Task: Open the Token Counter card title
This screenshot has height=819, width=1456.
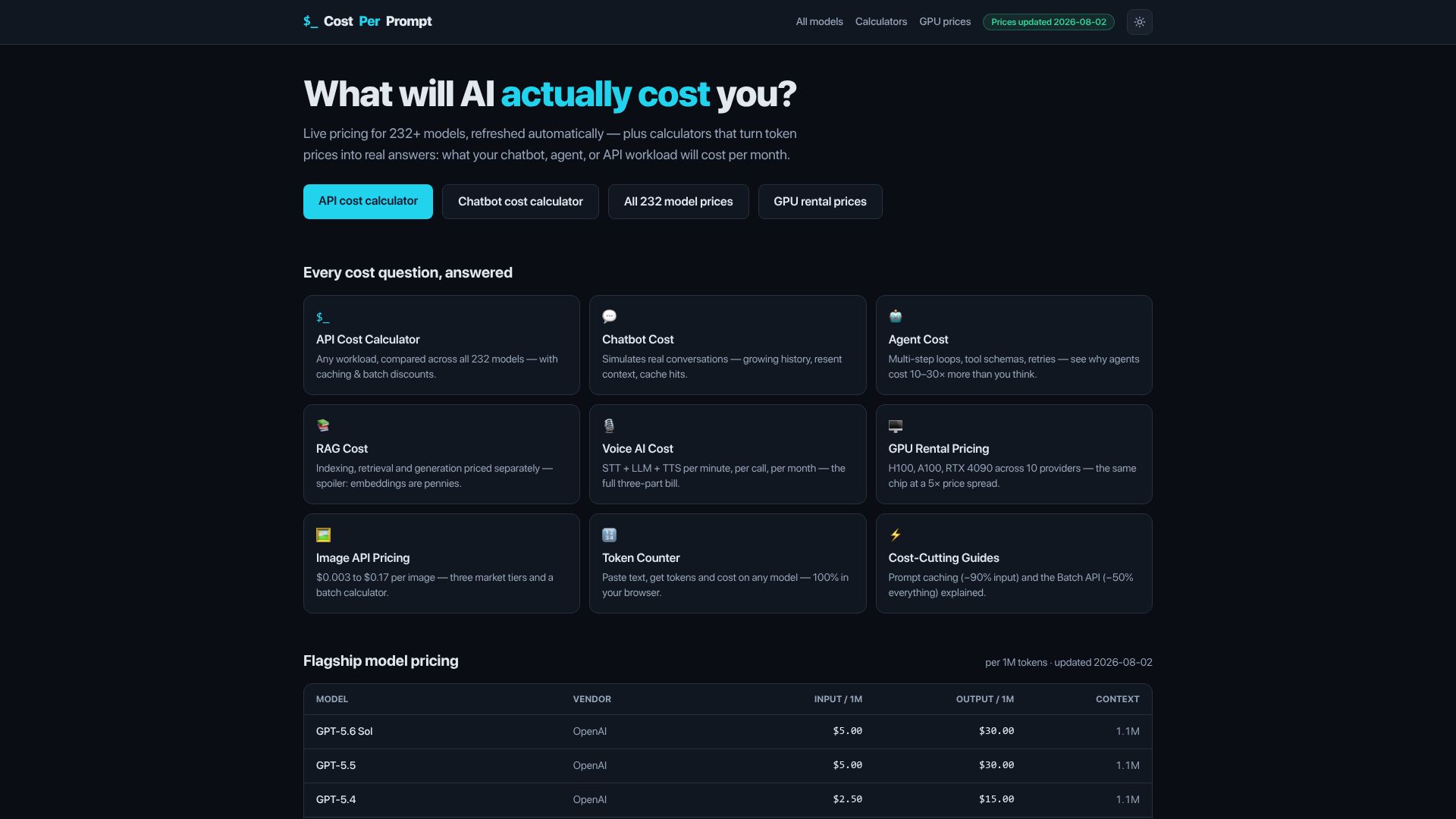Action: pyautogui.click(x=641, y=558)
